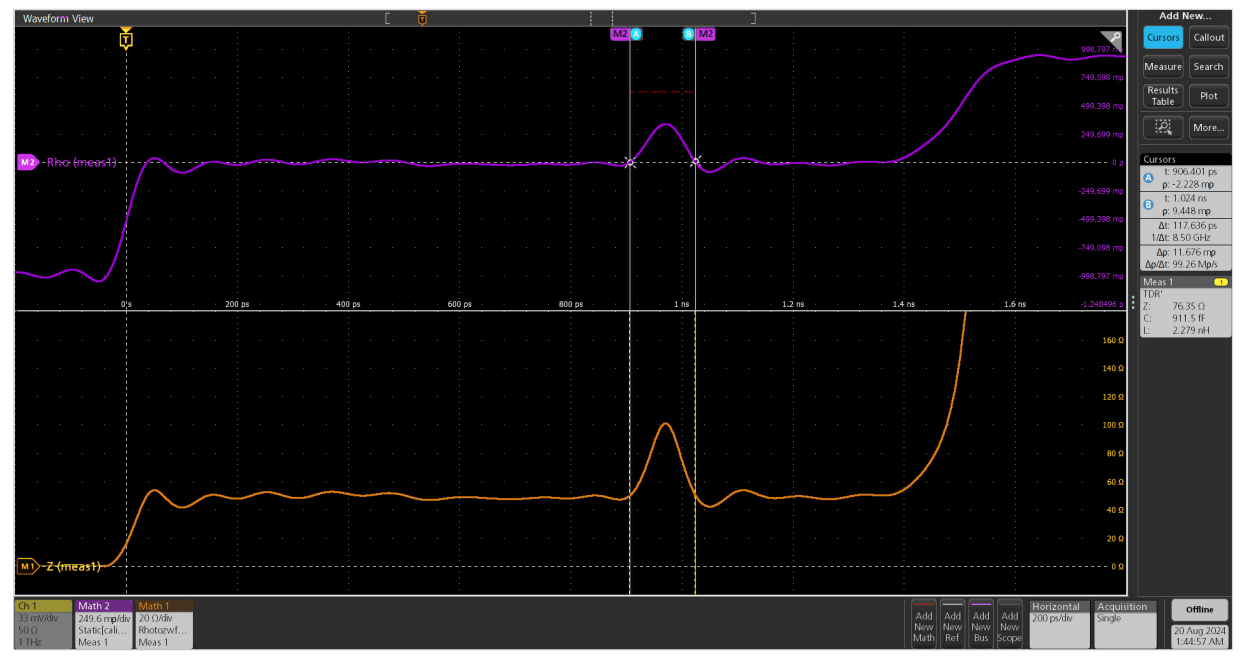Open the Measure dialog
The width and height of the screenshot is (1247, 658).
click(1163, 67)
